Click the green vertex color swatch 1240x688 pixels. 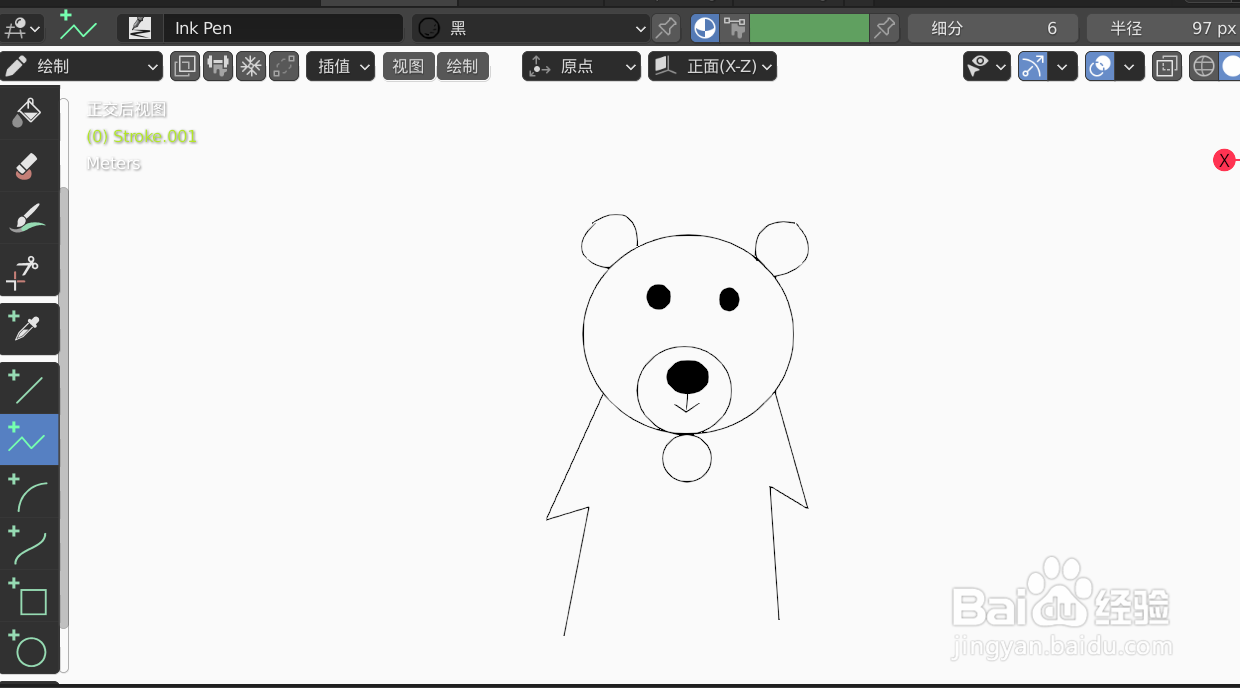tap(809, 28)
